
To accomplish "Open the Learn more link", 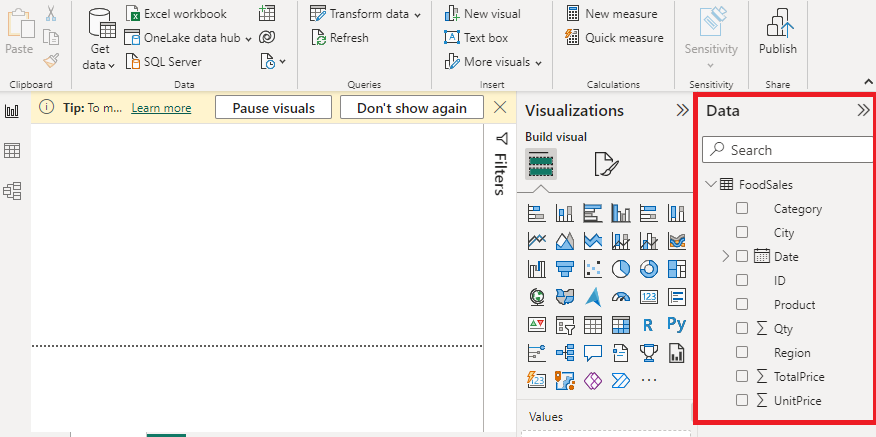I will 161,108.
